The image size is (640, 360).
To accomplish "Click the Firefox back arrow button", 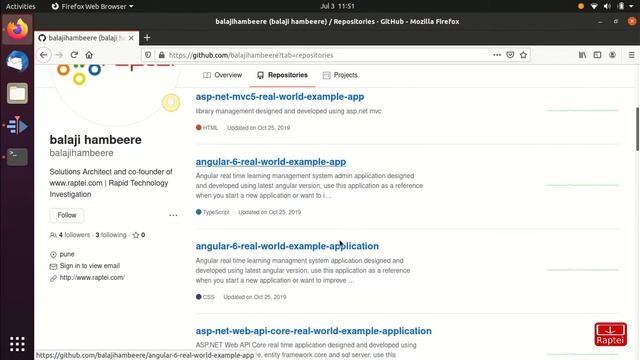I will 44,55.
